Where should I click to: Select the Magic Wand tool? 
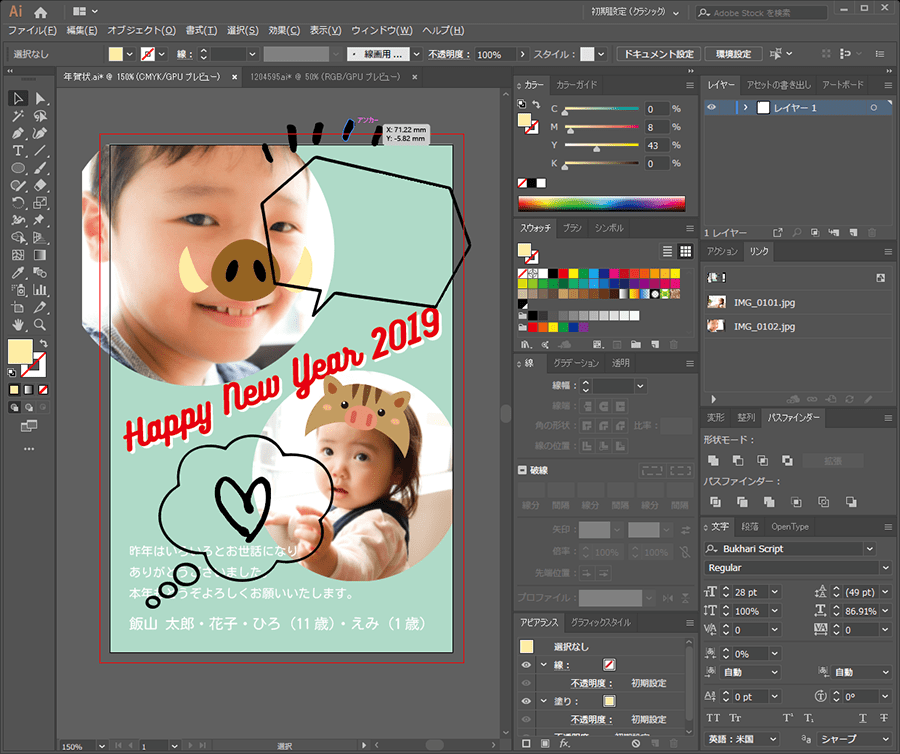pyautogui.click(x=18, y=115)
